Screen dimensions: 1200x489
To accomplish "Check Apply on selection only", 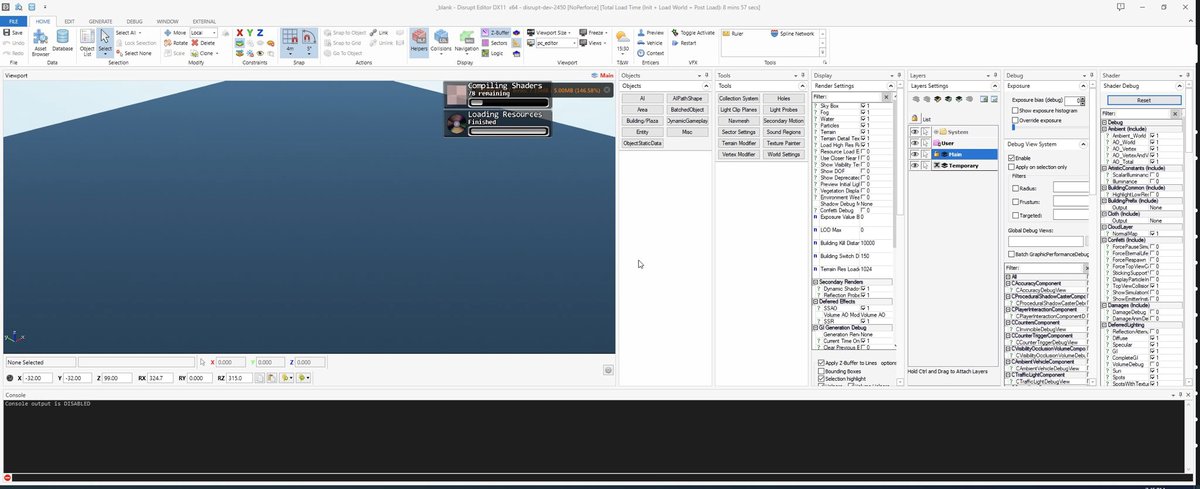I will pos(1012,167).
